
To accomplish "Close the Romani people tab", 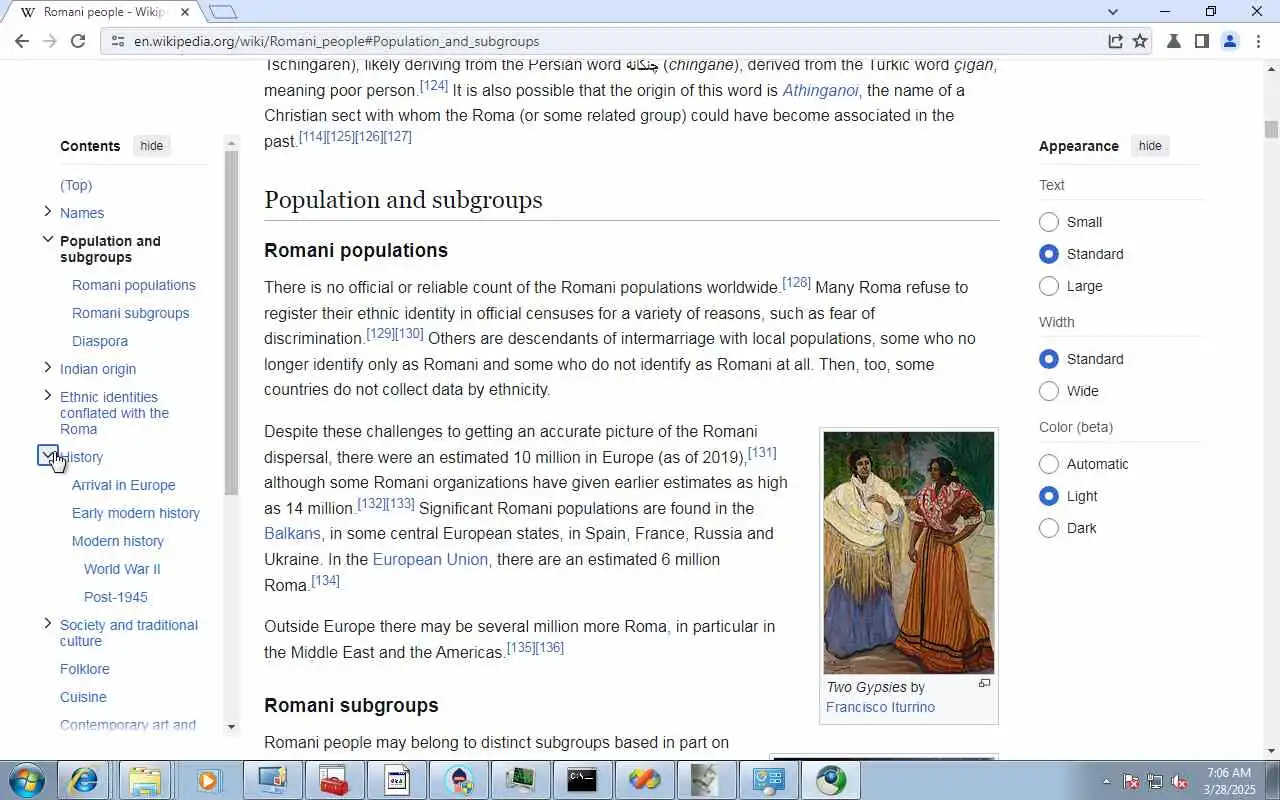I will pyautogui.click(x=184, y=12).
